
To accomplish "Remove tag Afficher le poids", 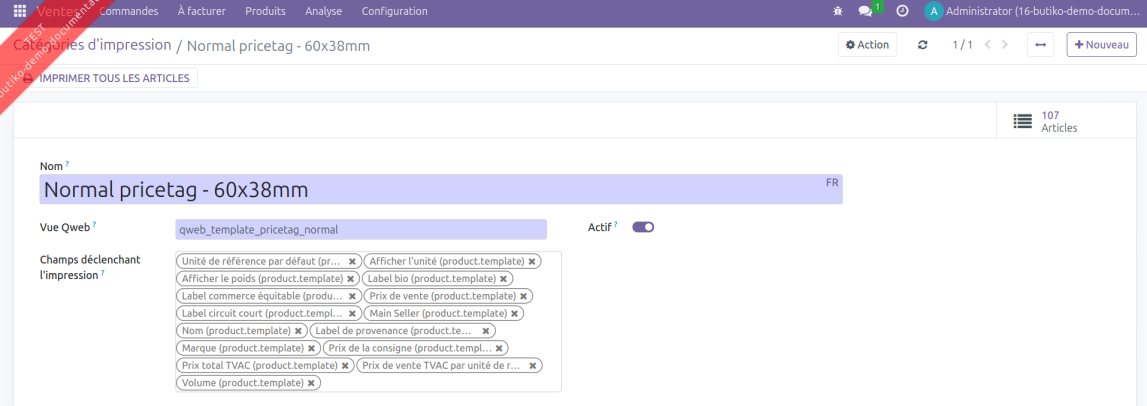I will coord(350,279).
